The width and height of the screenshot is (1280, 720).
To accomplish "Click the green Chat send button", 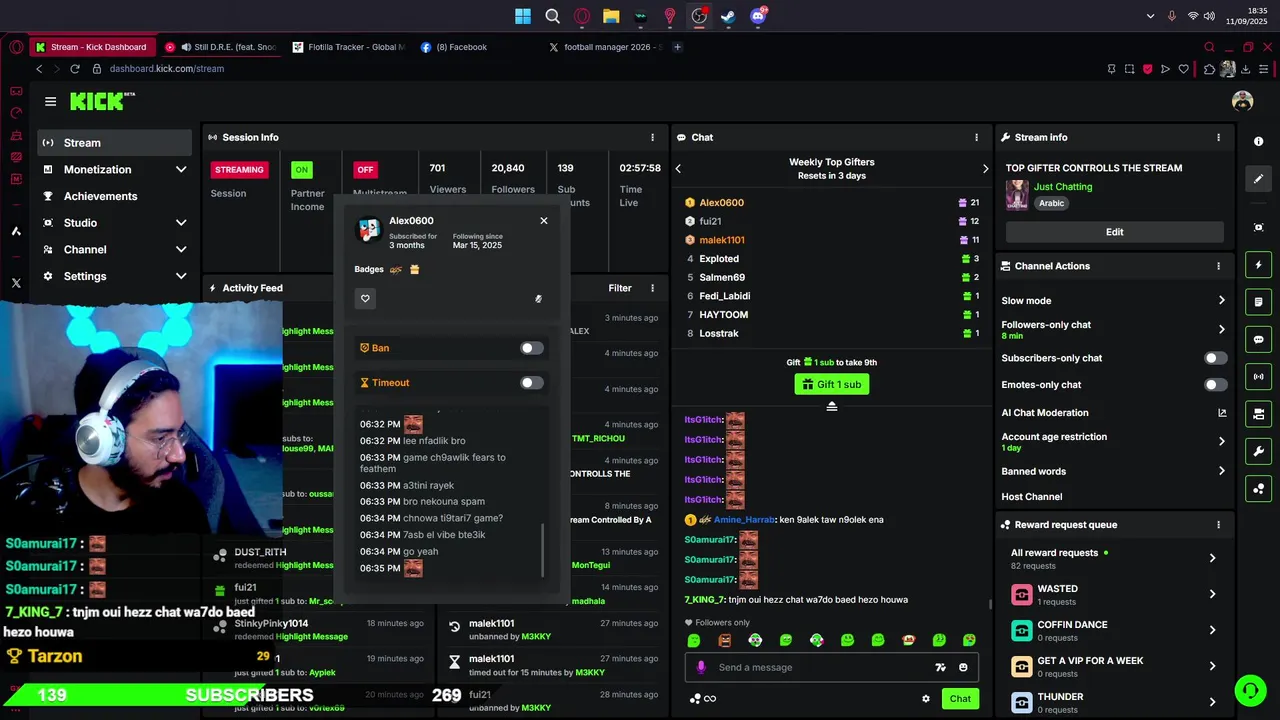I will [x=960, y=699].
